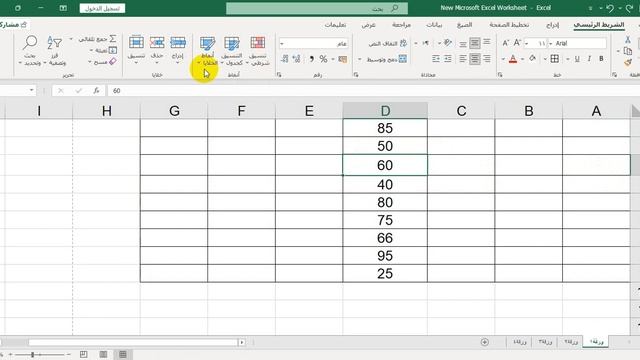Open the Page Layout tab (تخطيط الصفحة)

tap(509, 25)
